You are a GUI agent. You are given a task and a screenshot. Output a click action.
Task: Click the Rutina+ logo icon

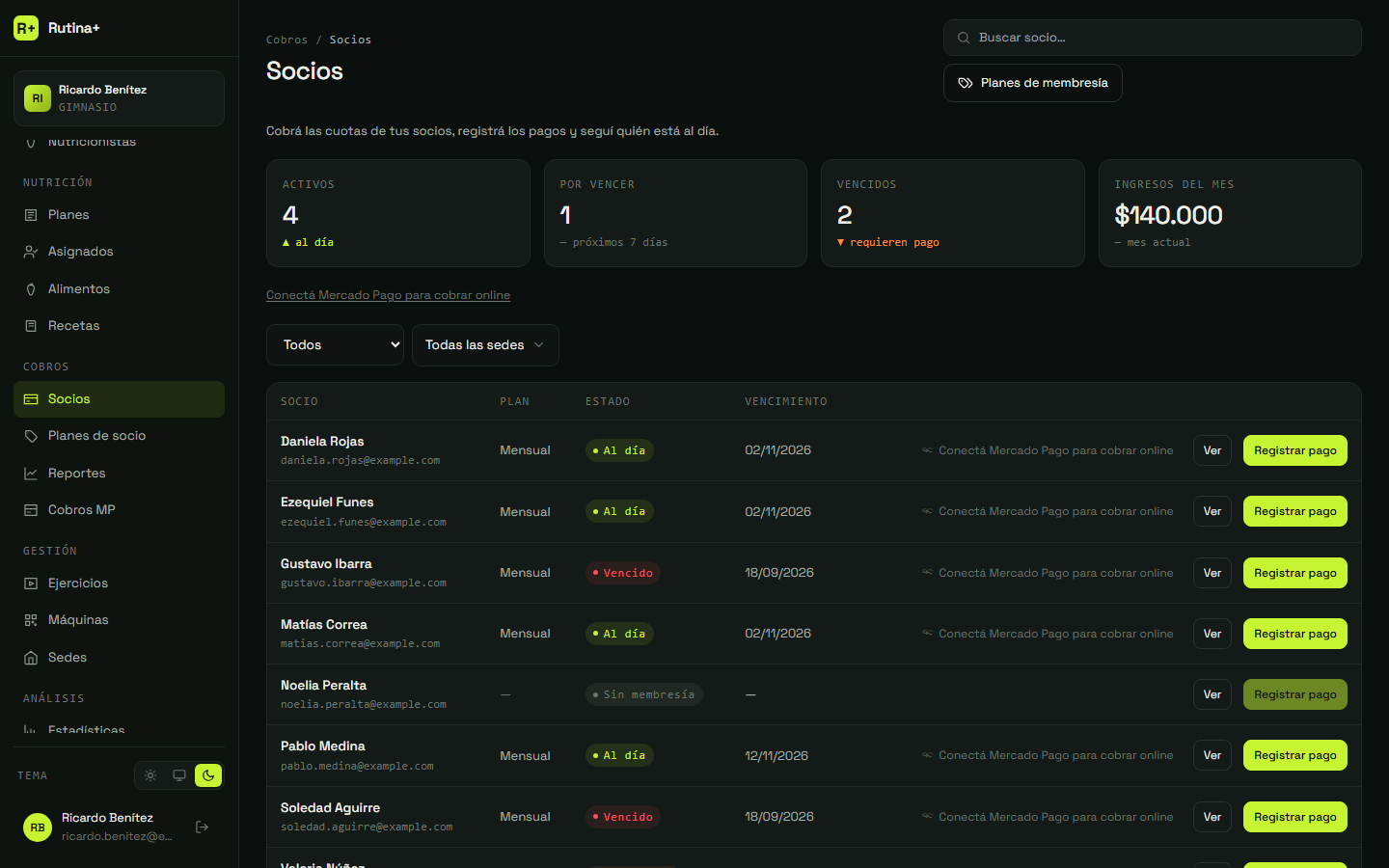tap(26, 28)
